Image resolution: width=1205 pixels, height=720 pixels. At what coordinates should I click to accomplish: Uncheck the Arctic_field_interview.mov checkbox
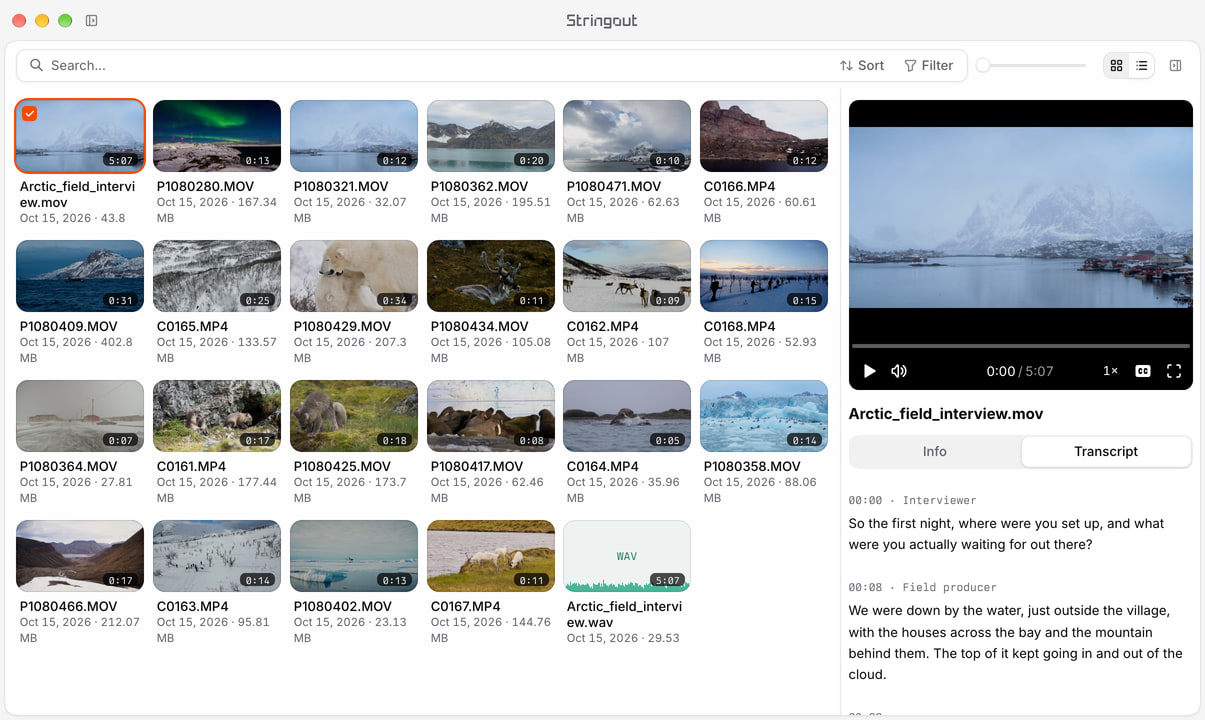[30, 114]
